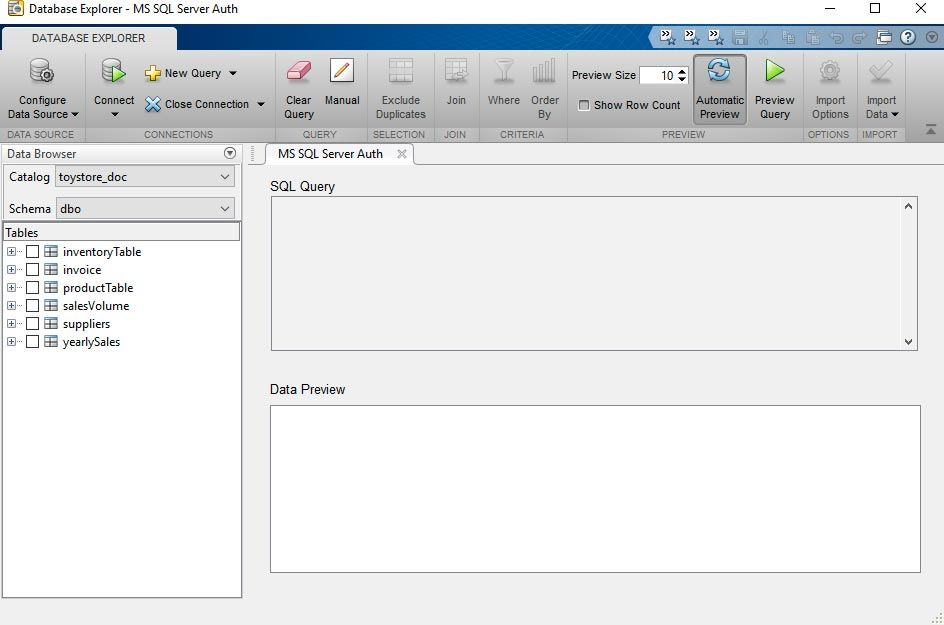
Task: Select the DATABASE EXPLORER ribbon tab
Action: [88, 38]
